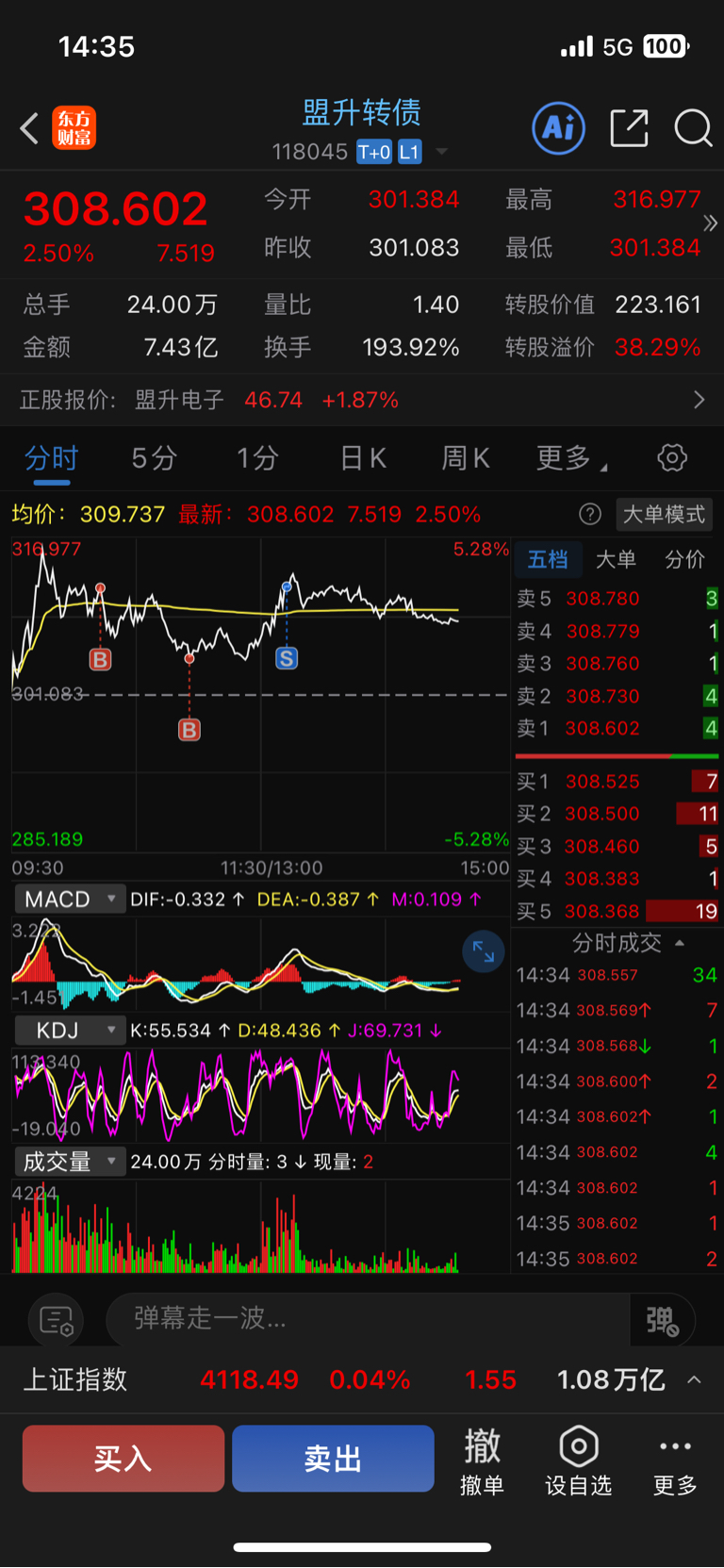Switch to 周K chart tab

pyautogui.click(x=465, y=458)
